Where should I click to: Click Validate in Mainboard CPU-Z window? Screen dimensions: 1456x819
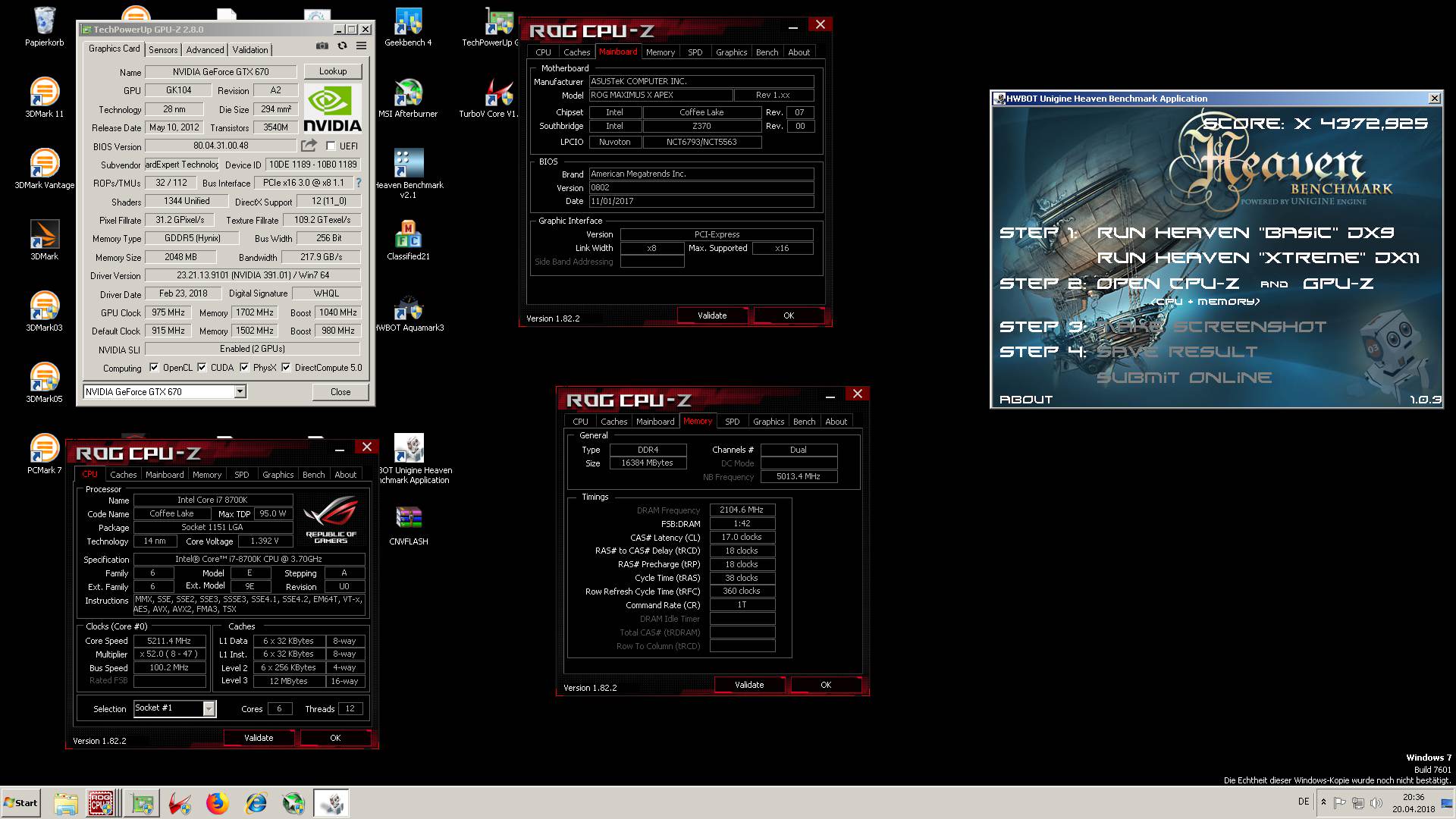pyautogui.click(x=712, y=315)
